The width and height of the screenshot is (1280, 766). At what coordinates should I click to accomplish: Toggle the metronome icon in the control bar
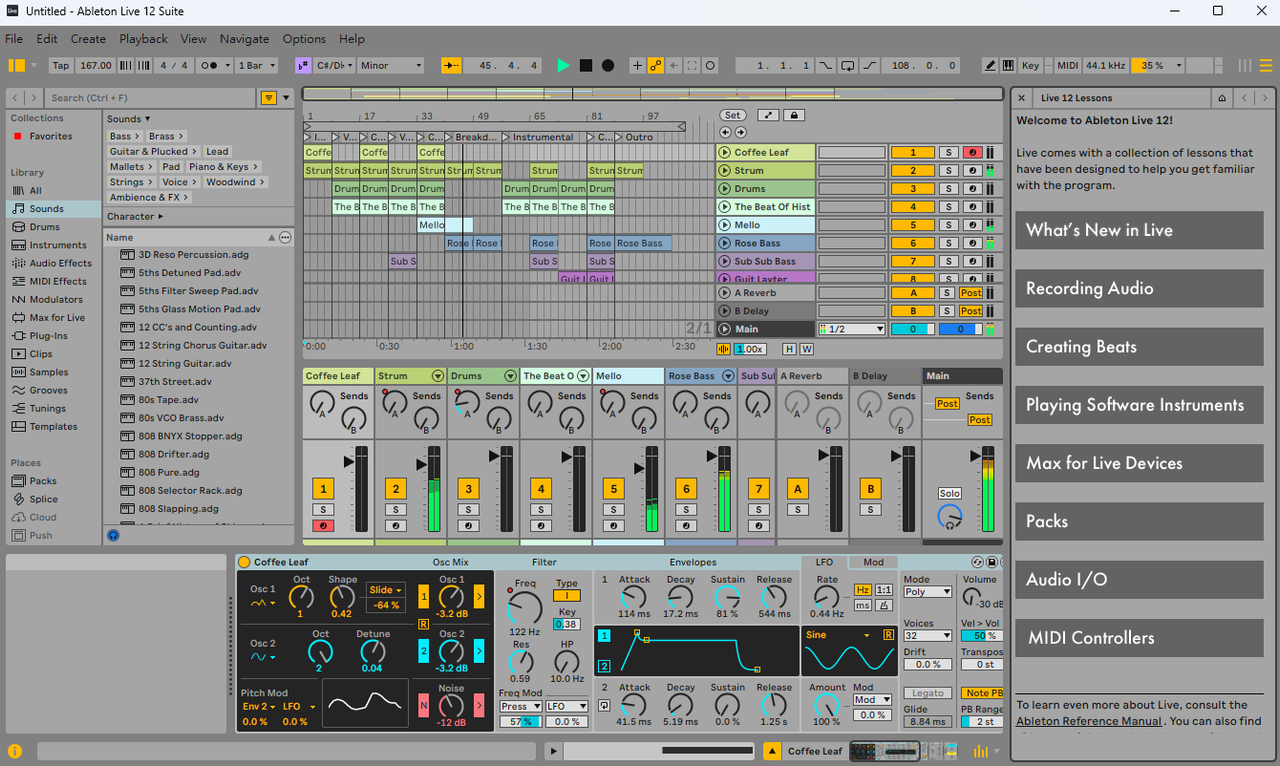tap(209, 66)
